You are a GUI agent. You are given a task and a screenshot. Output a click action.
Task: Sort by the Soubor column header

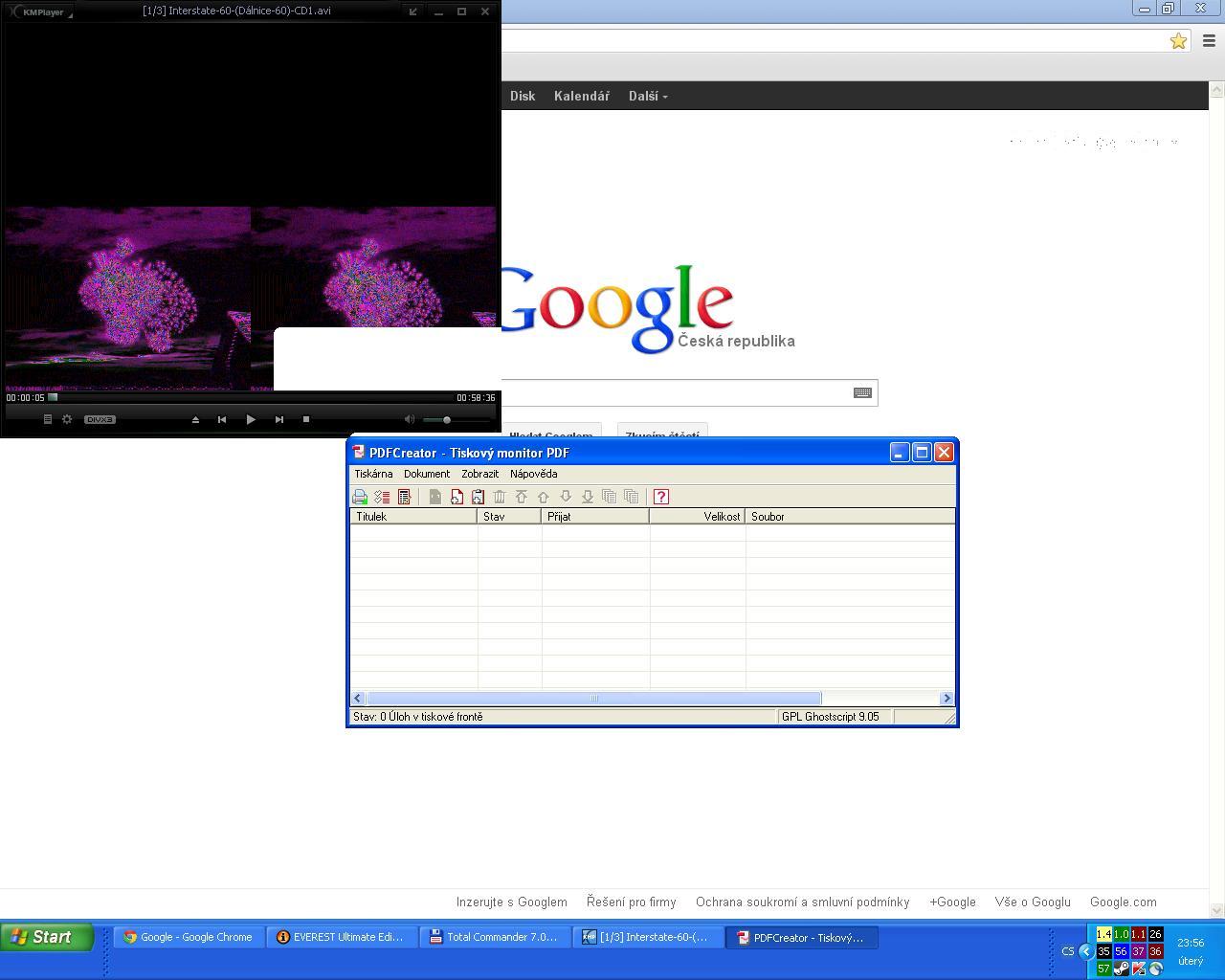(x=850, y=517)
